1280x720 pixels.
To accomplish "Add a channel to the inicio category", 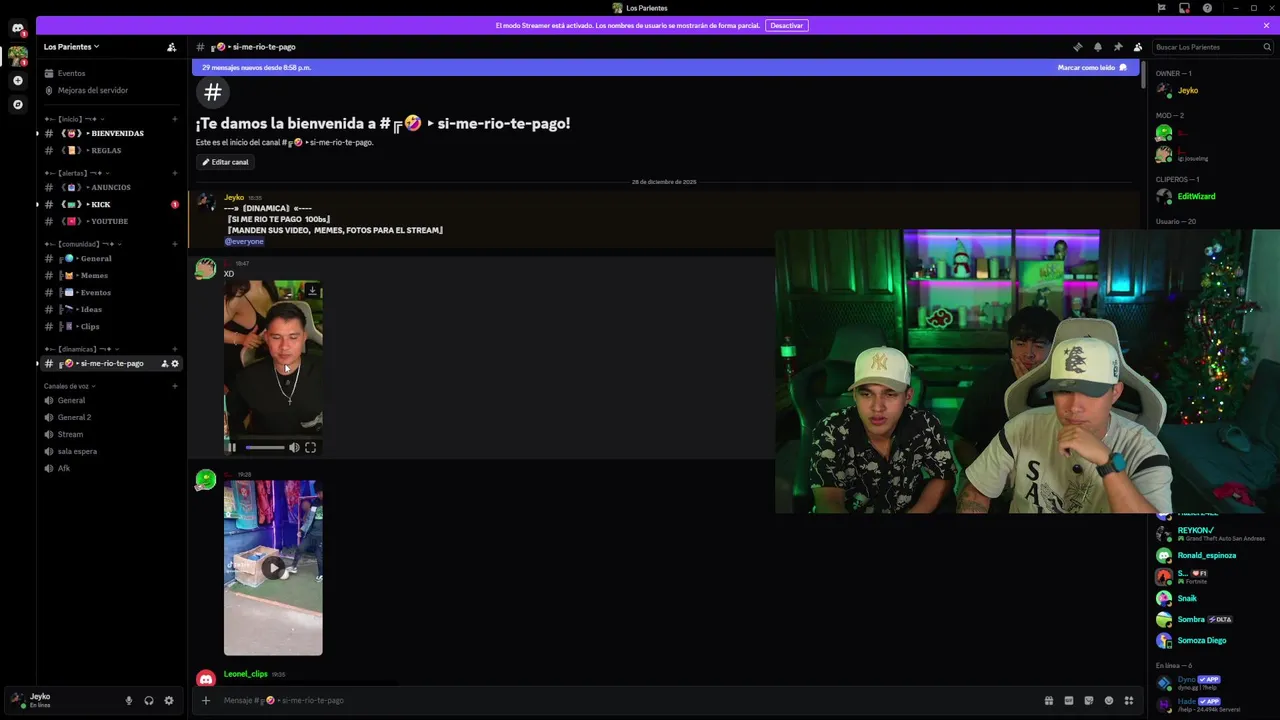I will pyautogui.click(x=175, y=119).
